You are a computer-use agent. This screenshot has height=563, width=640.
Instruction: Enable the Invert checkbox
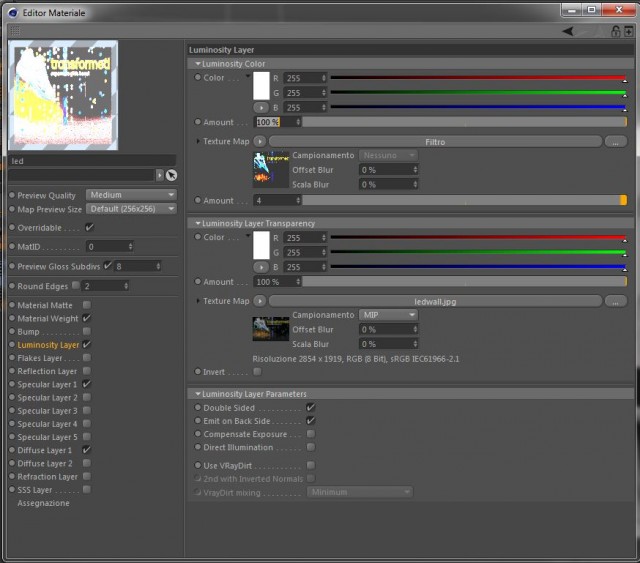click(x=257, y=372)
